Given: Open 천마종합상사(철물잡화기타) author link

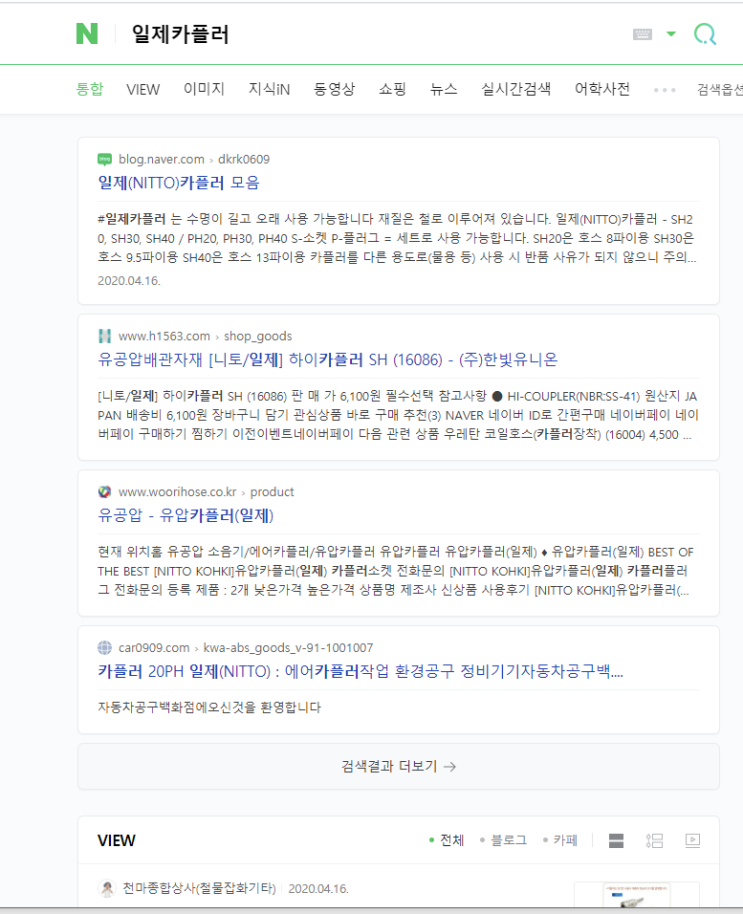Looking at the screenshot, I should [199, 888].
